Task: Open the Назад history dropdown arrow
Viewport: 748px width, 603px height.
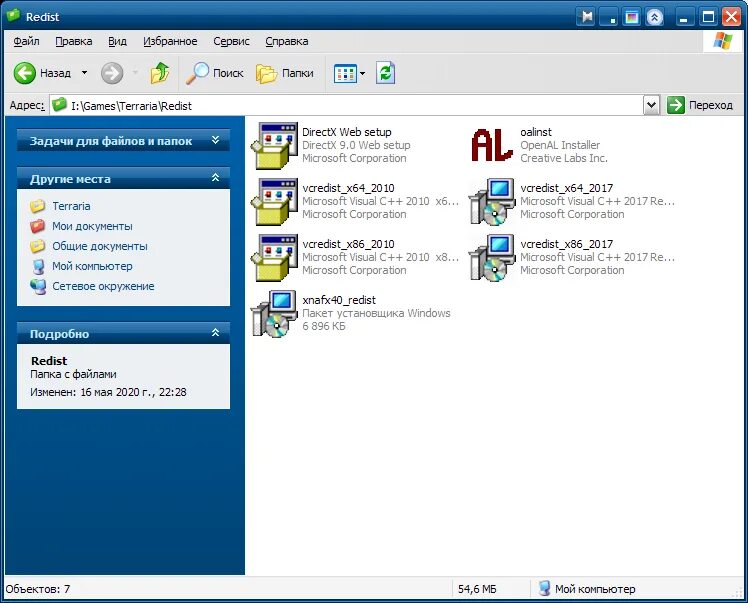Action: tap(84, 73)
